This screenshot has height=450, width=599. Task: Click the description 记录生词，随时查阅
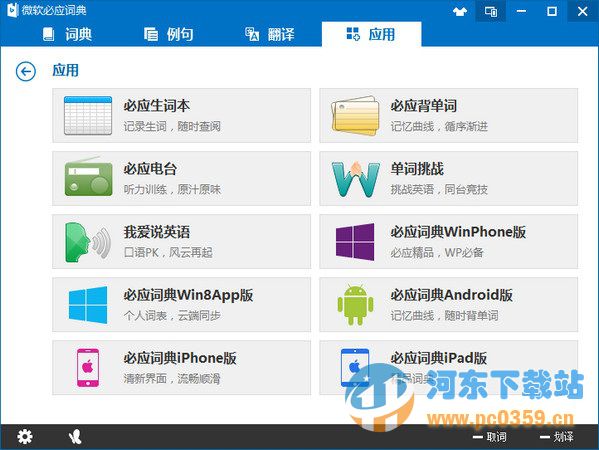172,126
